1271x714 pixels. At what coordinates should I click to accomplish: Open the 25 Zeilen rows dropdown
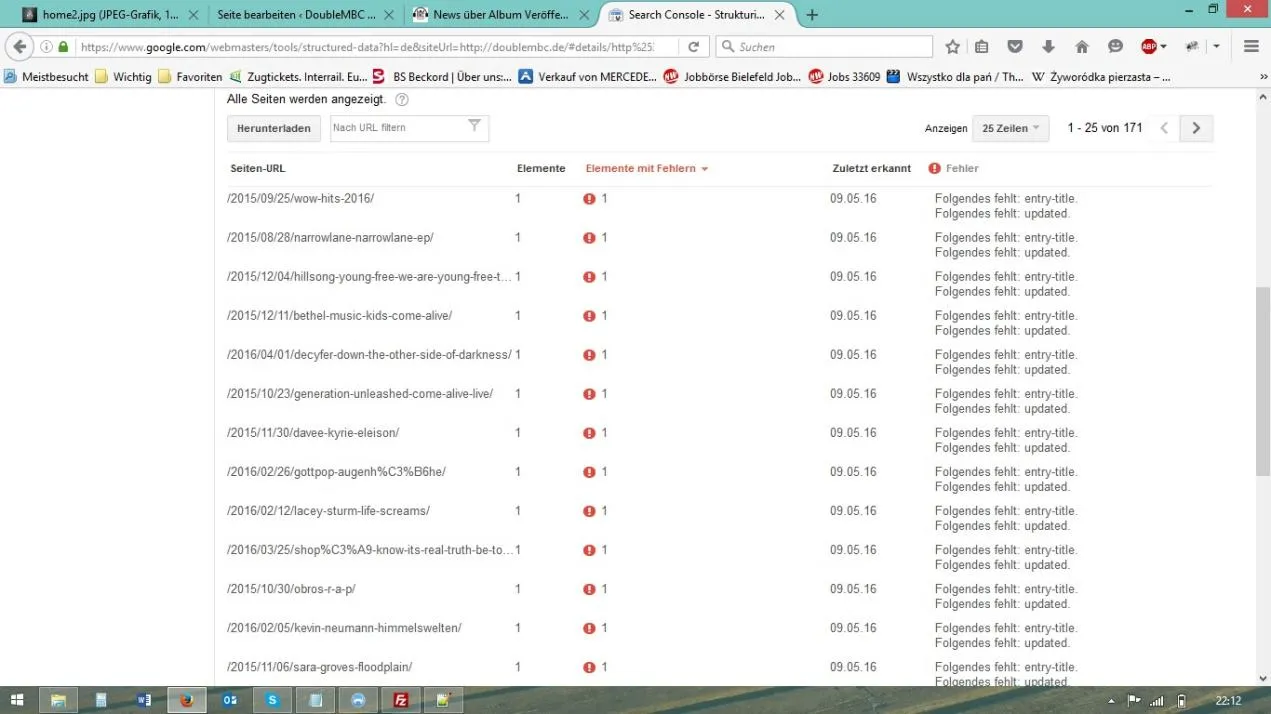(1010, 128)
